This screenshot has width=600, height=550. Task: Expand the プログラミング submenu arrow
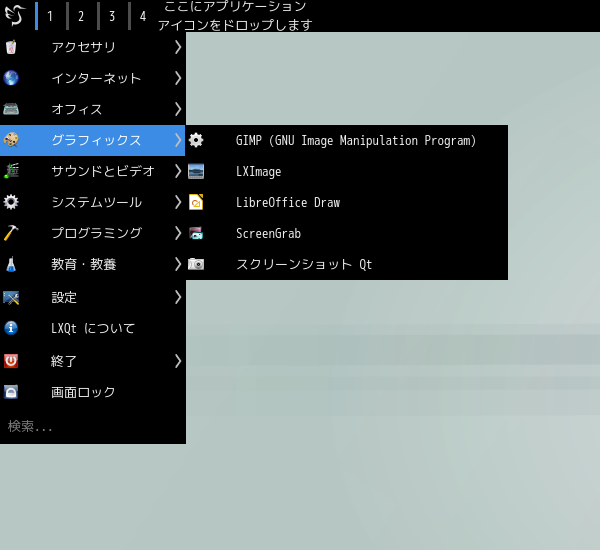tap(178, 233)
